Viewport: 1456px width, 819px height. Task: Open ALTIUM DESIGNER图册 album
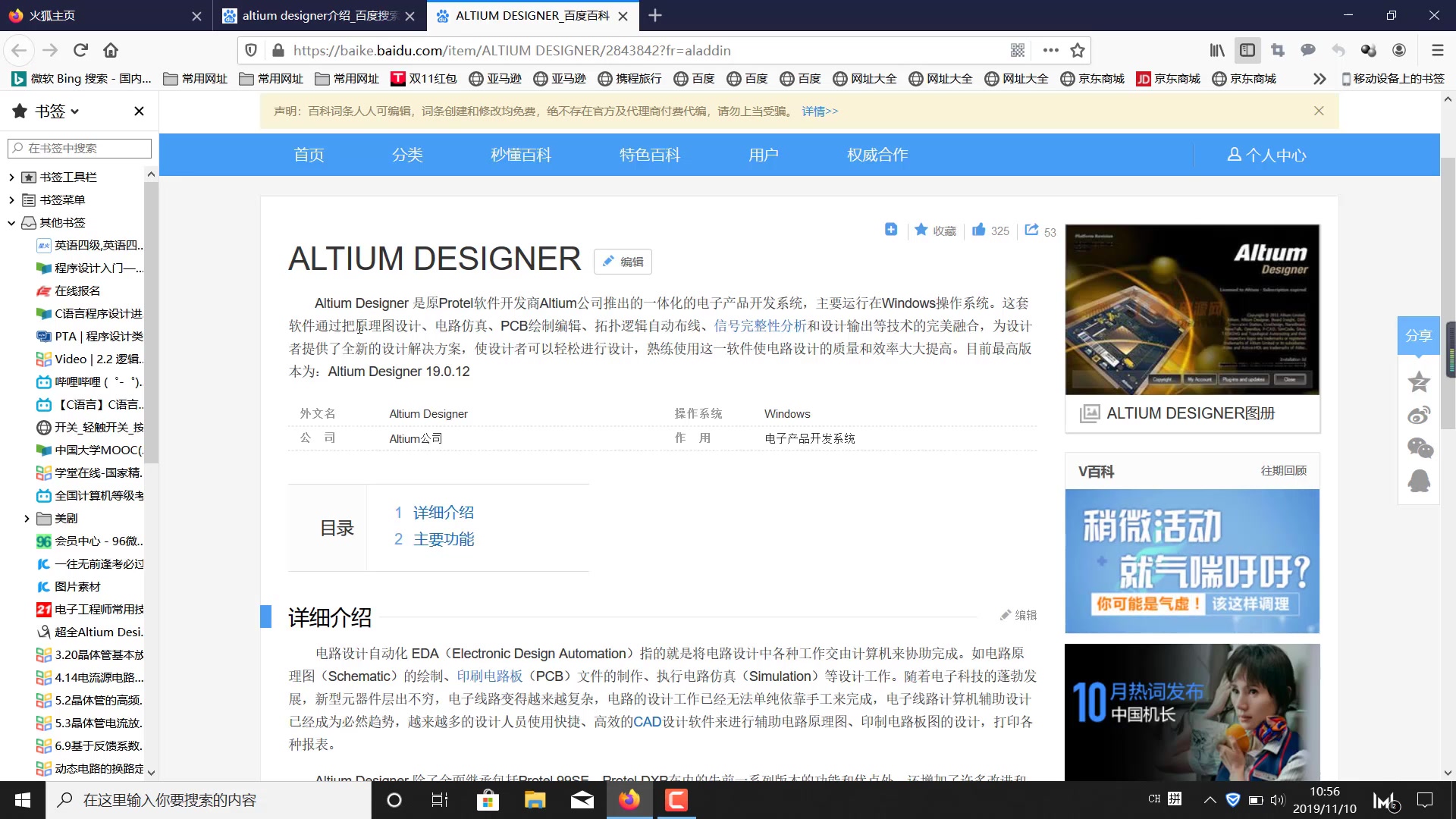click(x=1192, y=413)
